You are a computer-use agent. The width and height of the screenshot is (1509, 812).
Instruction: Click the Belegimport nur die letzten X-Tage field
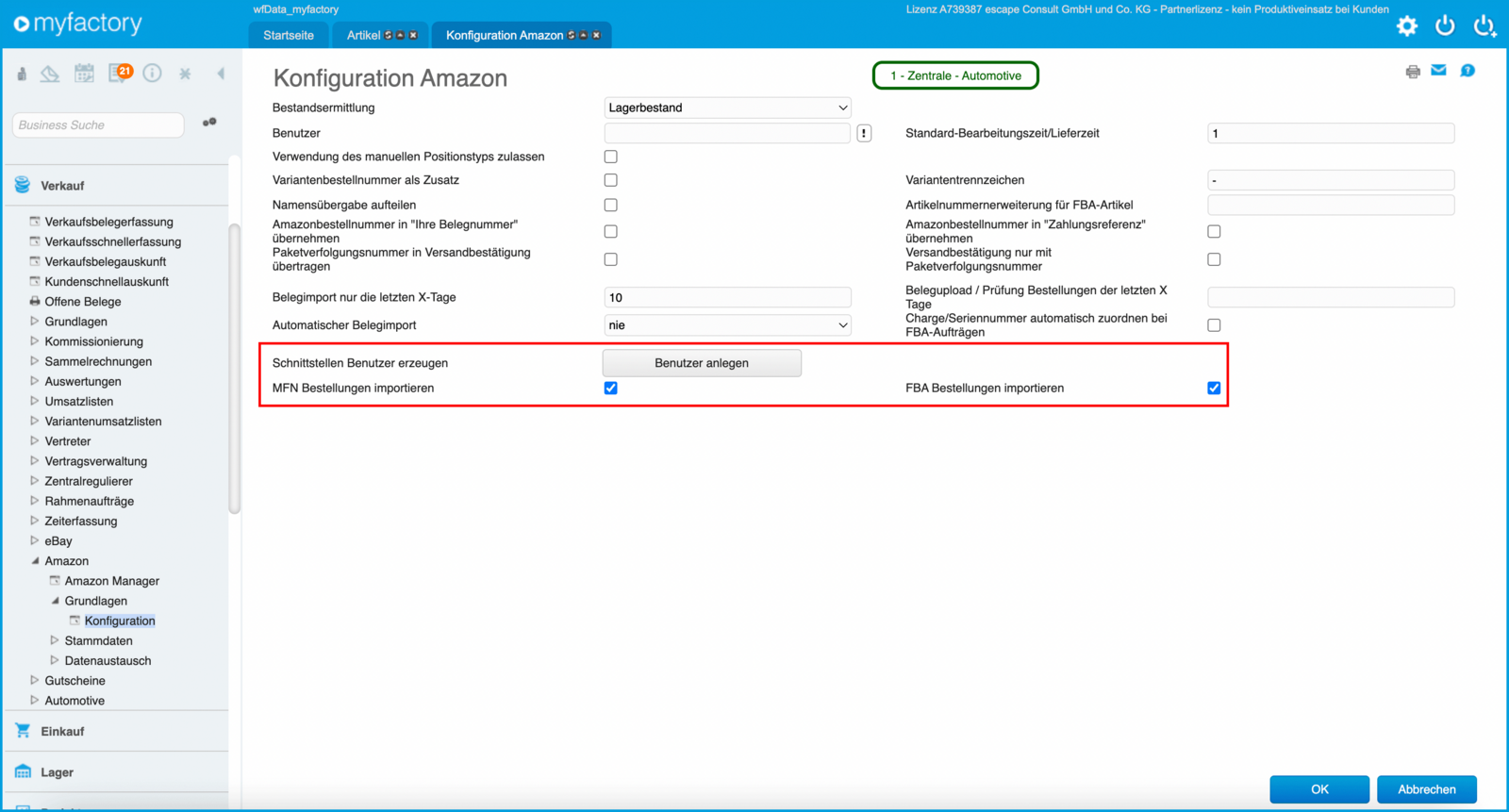(727, 298)
